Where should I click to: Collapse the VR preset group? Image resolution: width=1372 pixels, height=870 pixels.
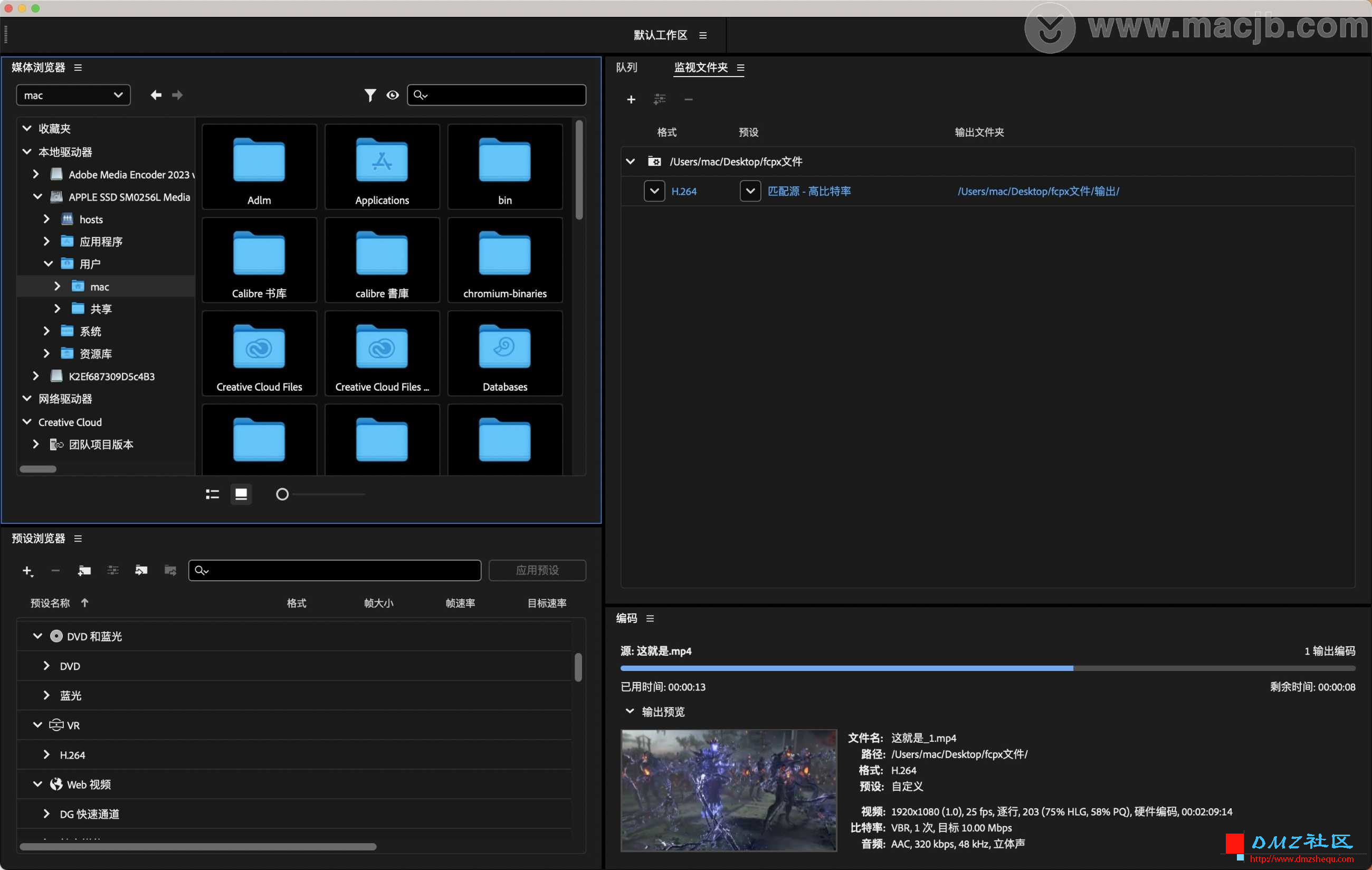(x=37, y=725)
